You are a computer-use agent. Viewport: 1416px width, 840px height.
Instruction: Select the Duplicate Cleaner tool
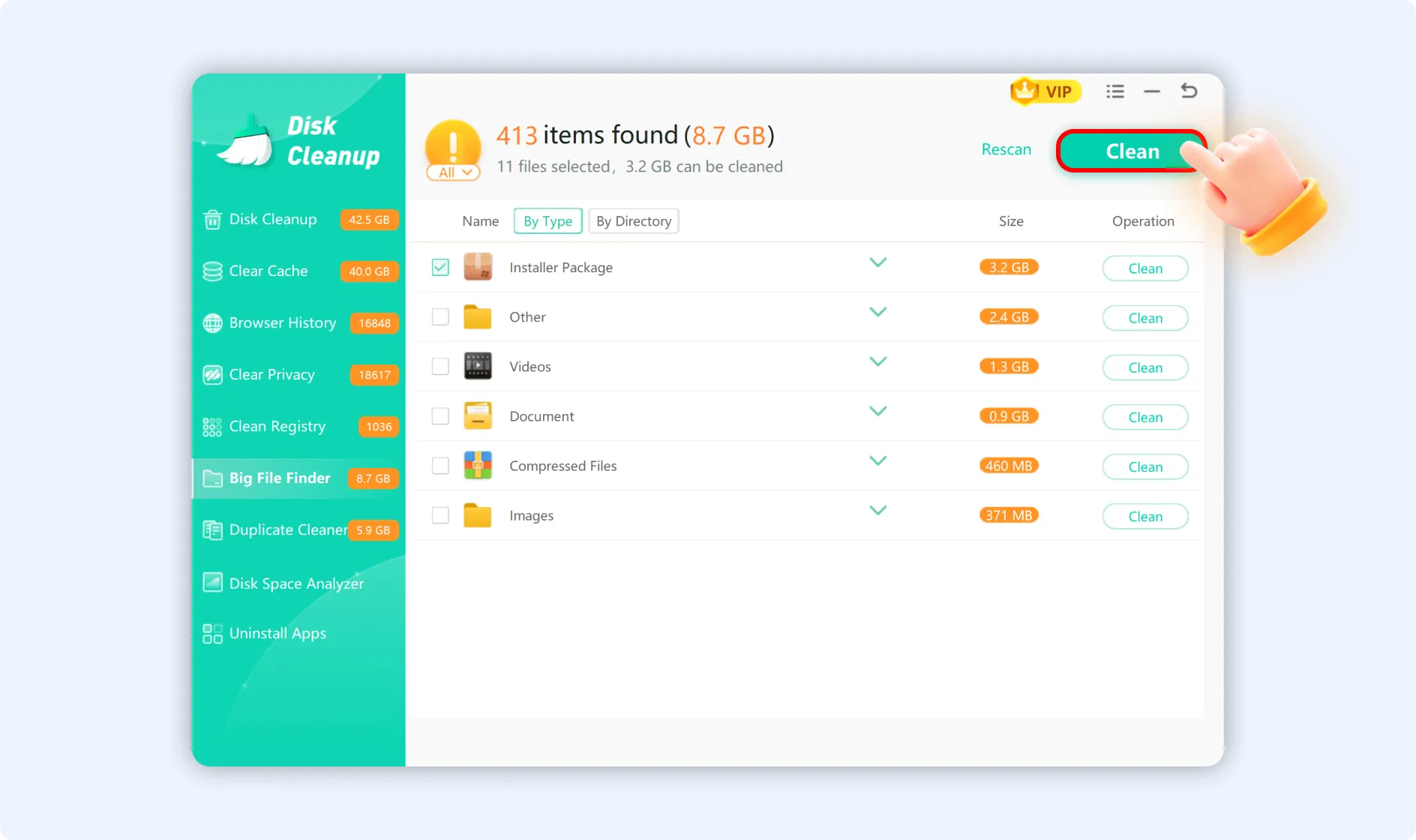tap(287, 529)
